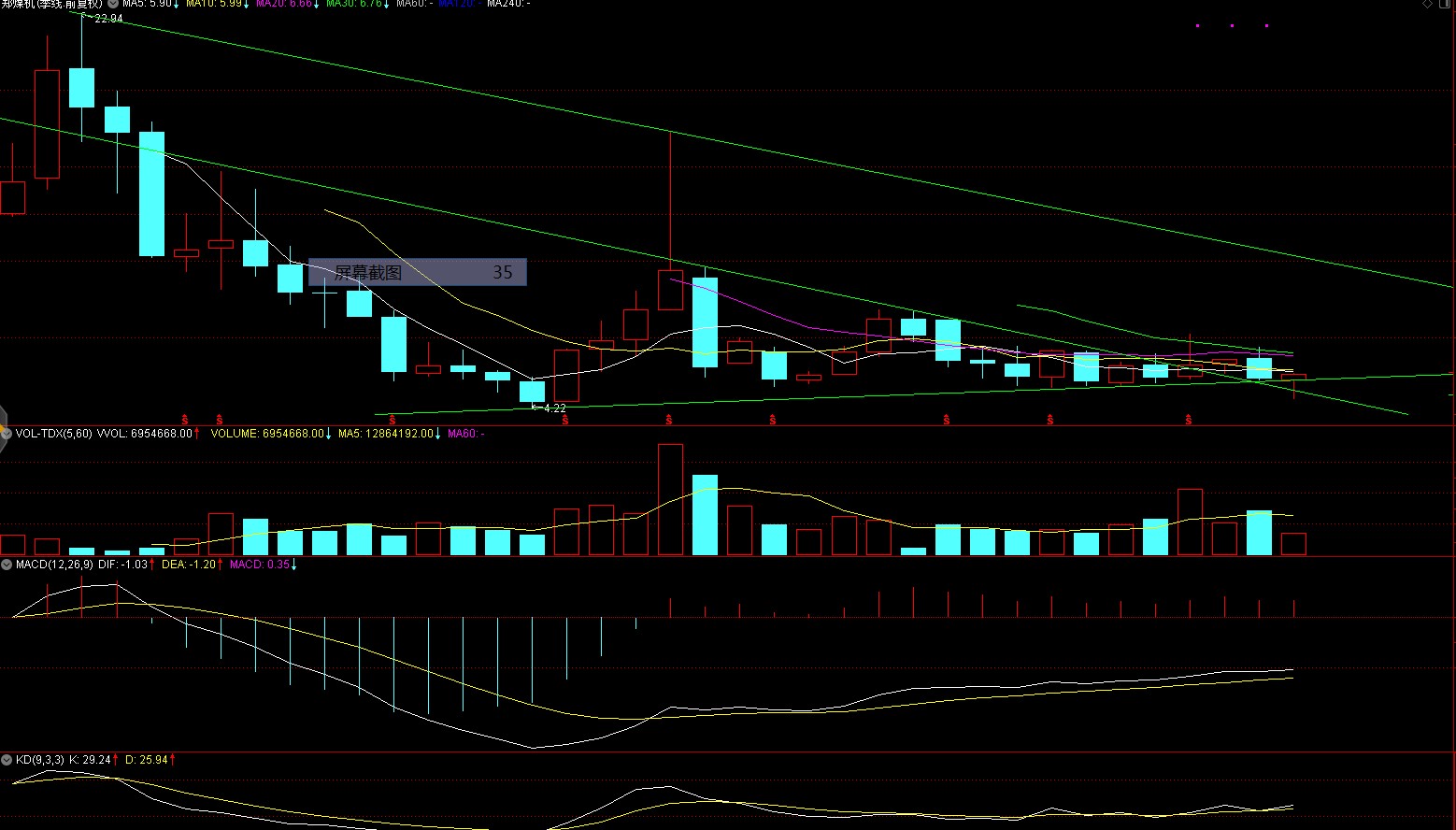Click the $ marker below the 4.22 low
Image resolution: width=1456 pixels, height=830 pixels.
(x=565, y=421)
